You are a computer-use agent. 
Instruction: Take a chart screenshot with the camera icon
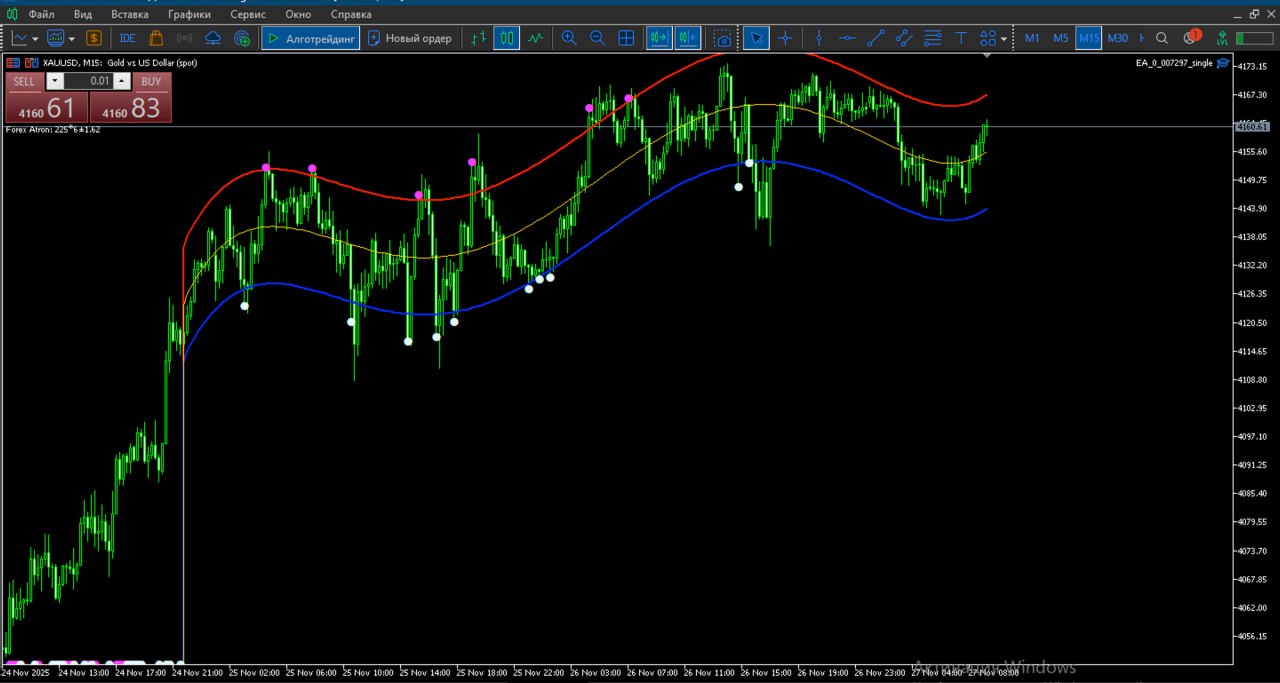(722, 38)
